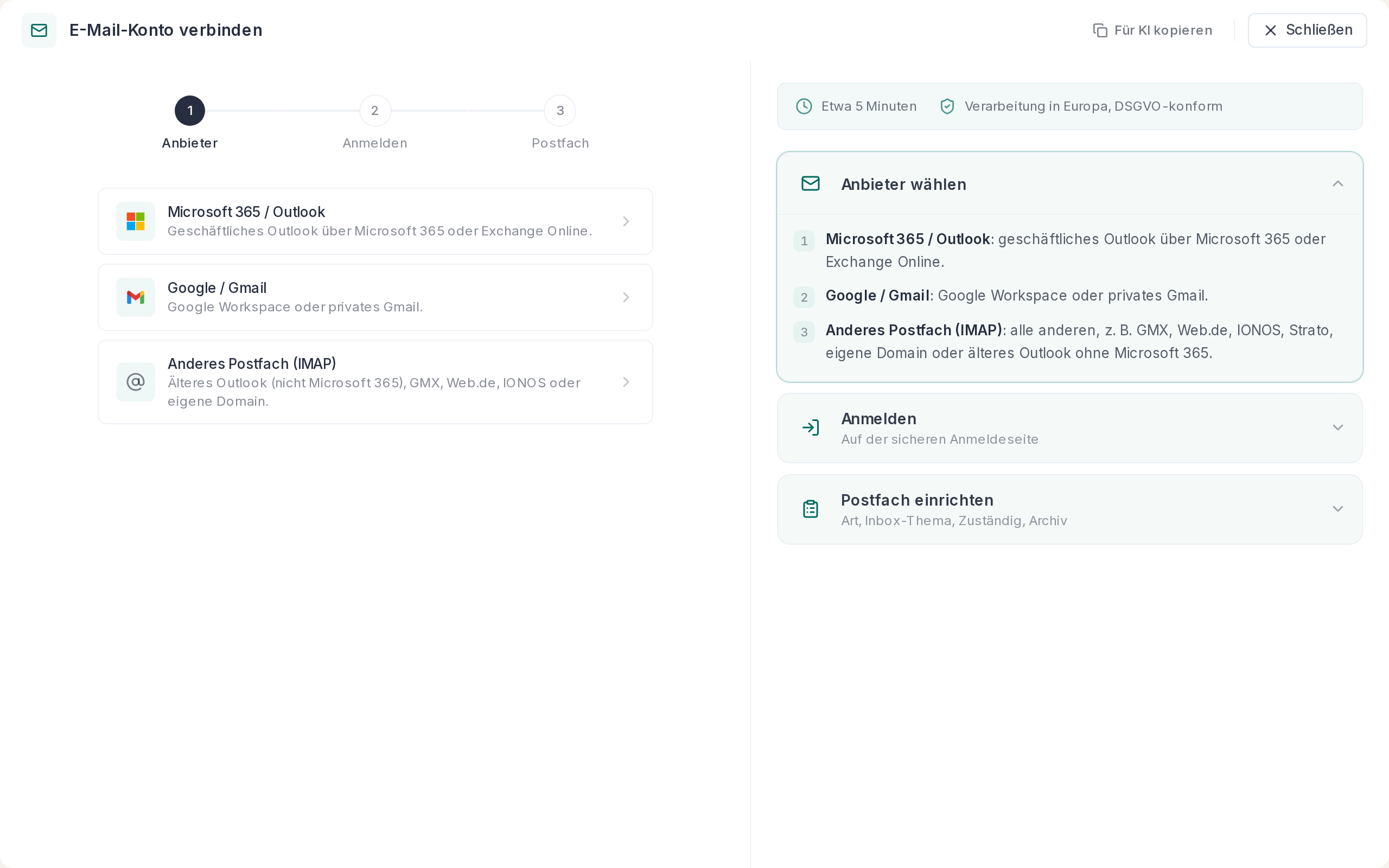Collapse the Anbieter wählen section chevron
Screen dimensions: 1389x868
click(1338, 184)
